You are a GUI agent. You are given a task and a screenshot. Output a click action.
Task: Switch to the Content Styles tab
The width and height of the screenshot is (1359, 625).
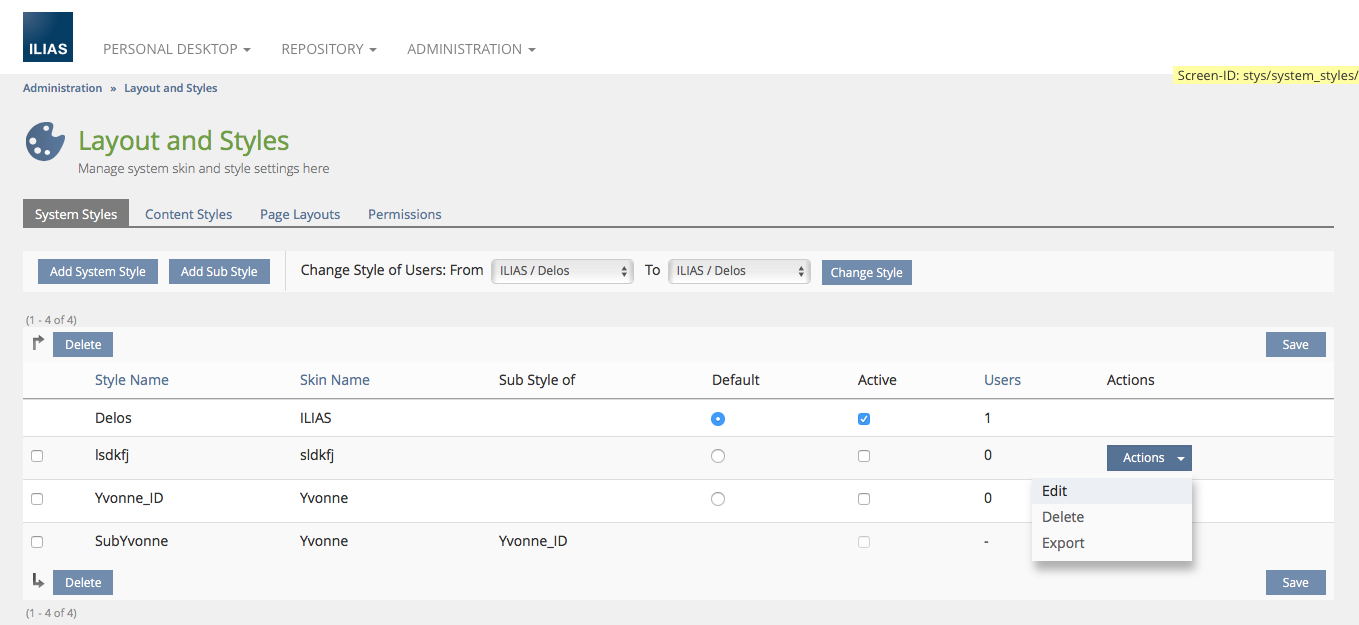pos(188,214)
